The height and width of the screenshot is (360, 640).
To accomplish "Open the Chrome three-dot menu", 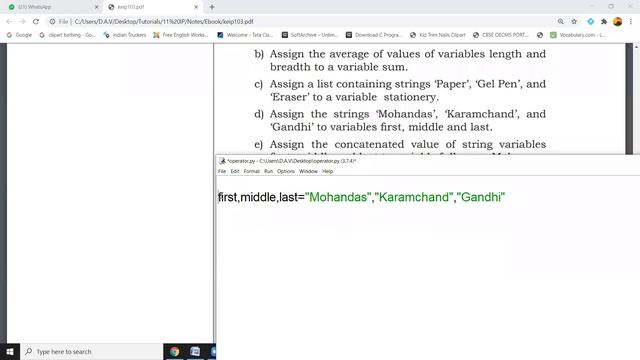I will click(631, 22).
